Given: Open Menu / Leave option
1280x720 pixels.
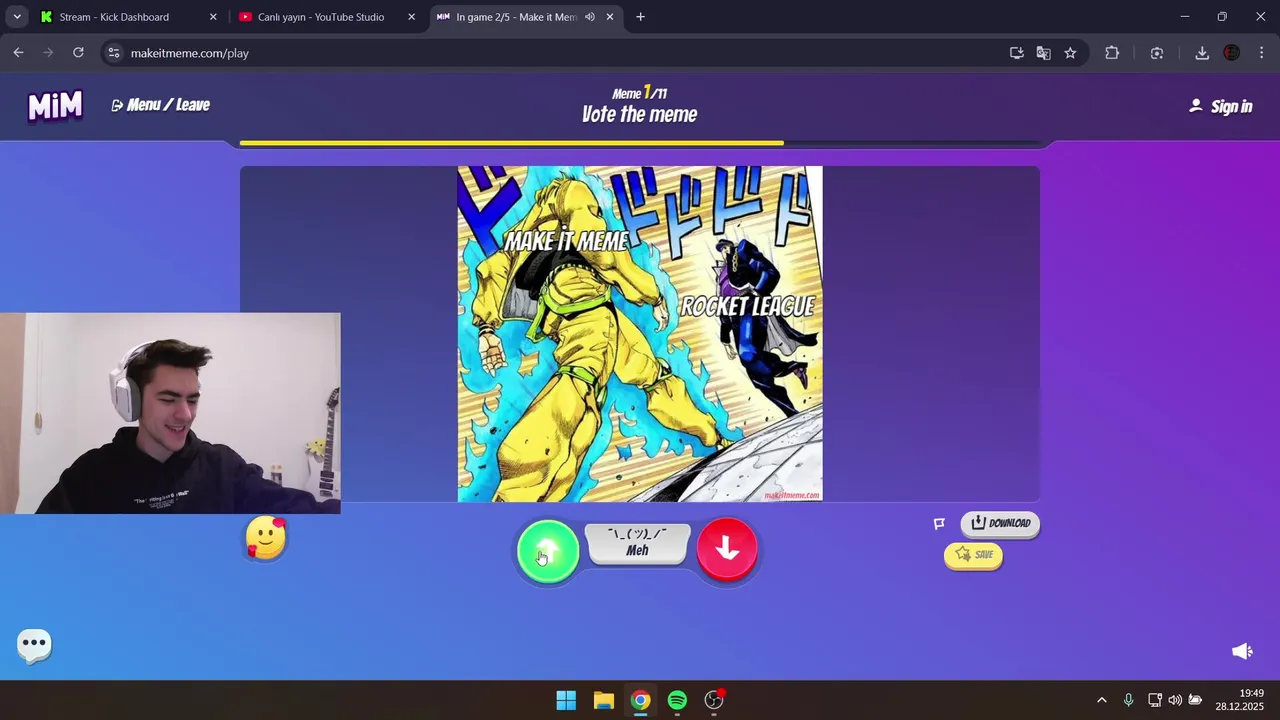Looking at the screenshot, I should click(x=160, y=105).
